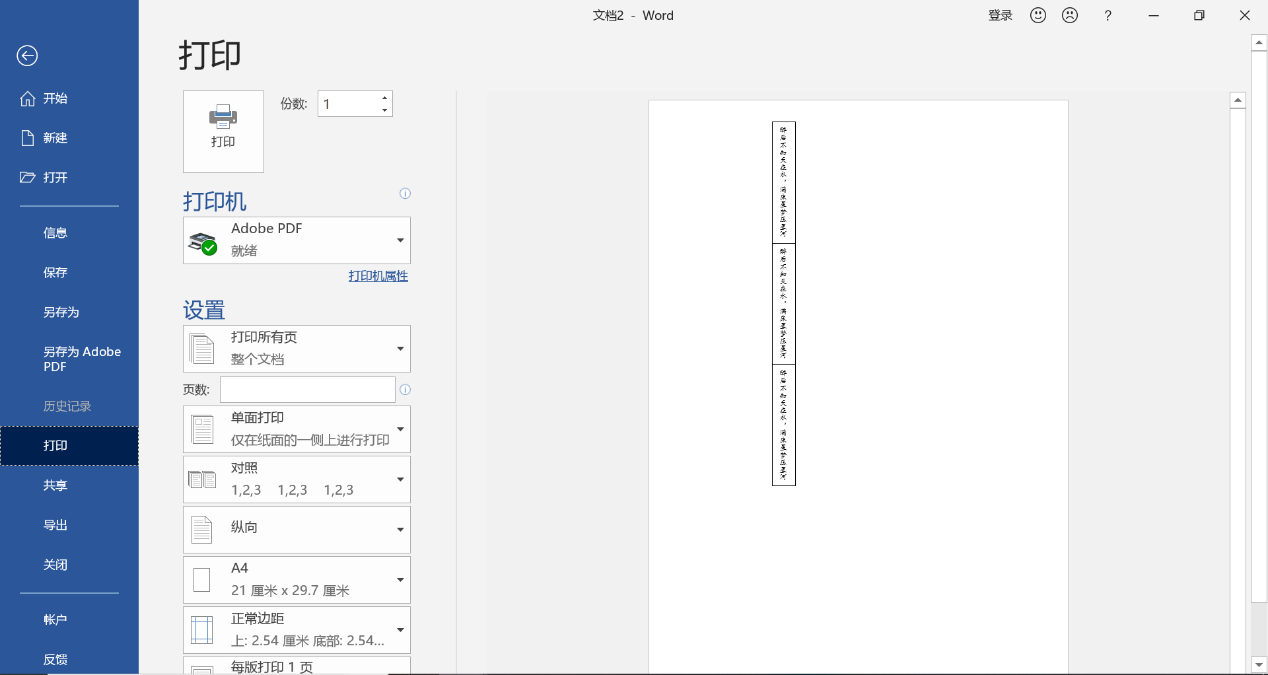Click the back arrow to exit backstage
1268x675 pixels.
pos(27,56)
